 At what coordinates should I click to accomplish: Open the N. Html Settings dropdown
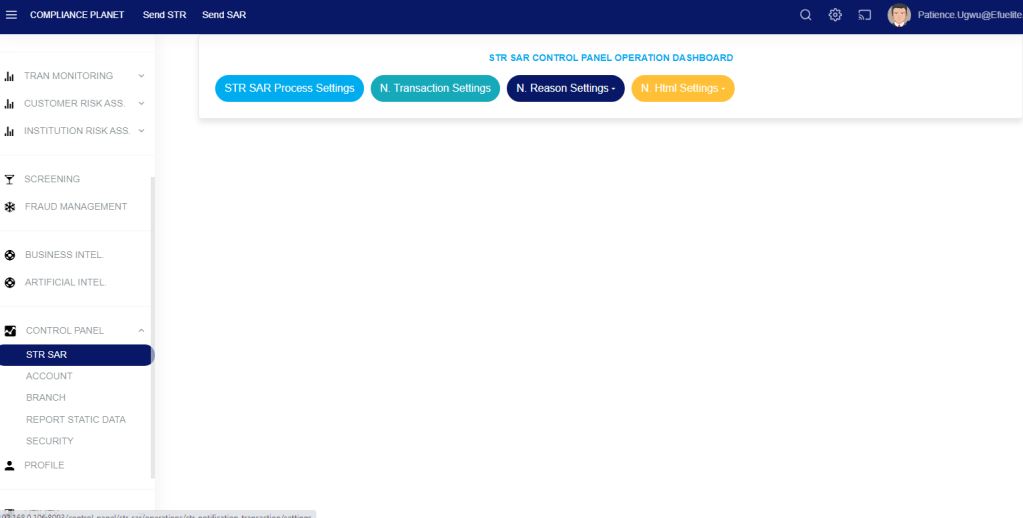pyautogui.click(x=683, y=88)
